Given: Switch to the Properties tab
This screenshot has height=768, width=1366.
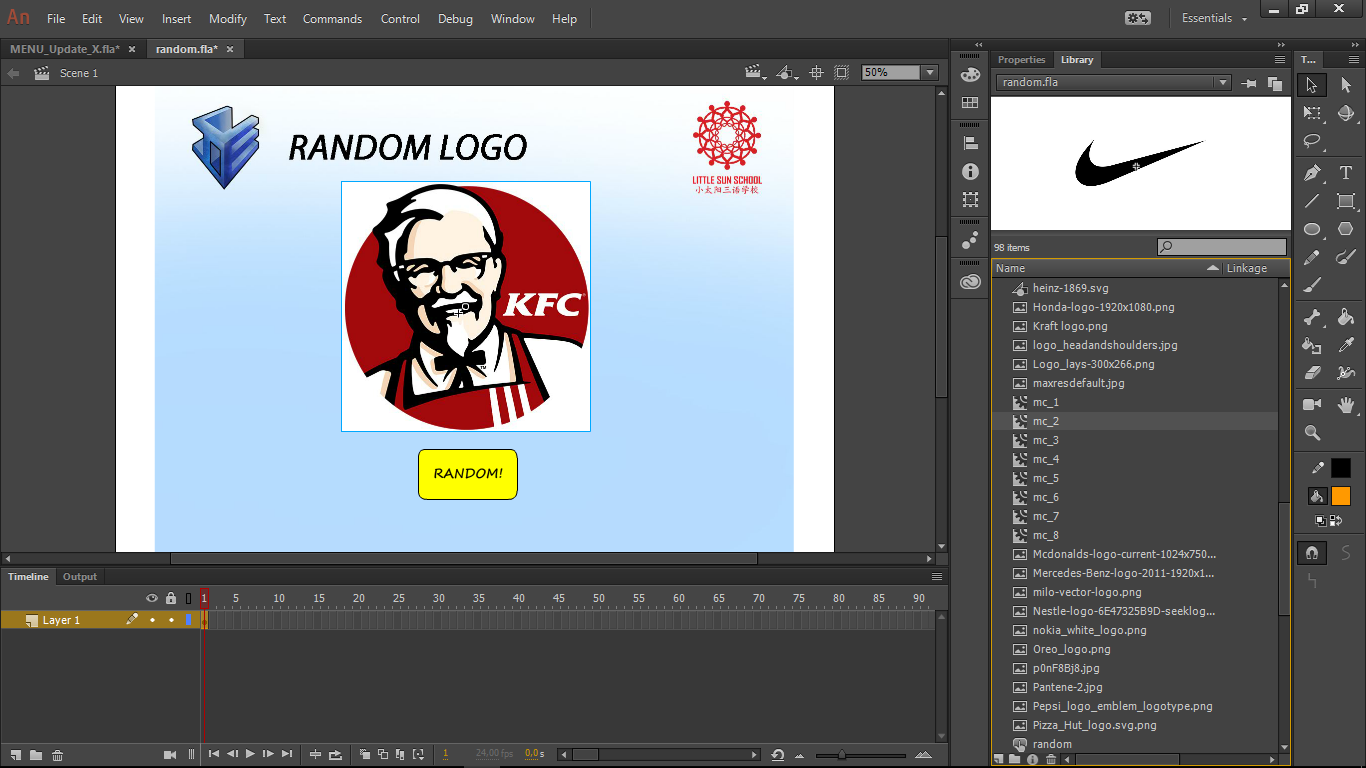Looking at the screenshot, I should click(x=1021, y=60).
